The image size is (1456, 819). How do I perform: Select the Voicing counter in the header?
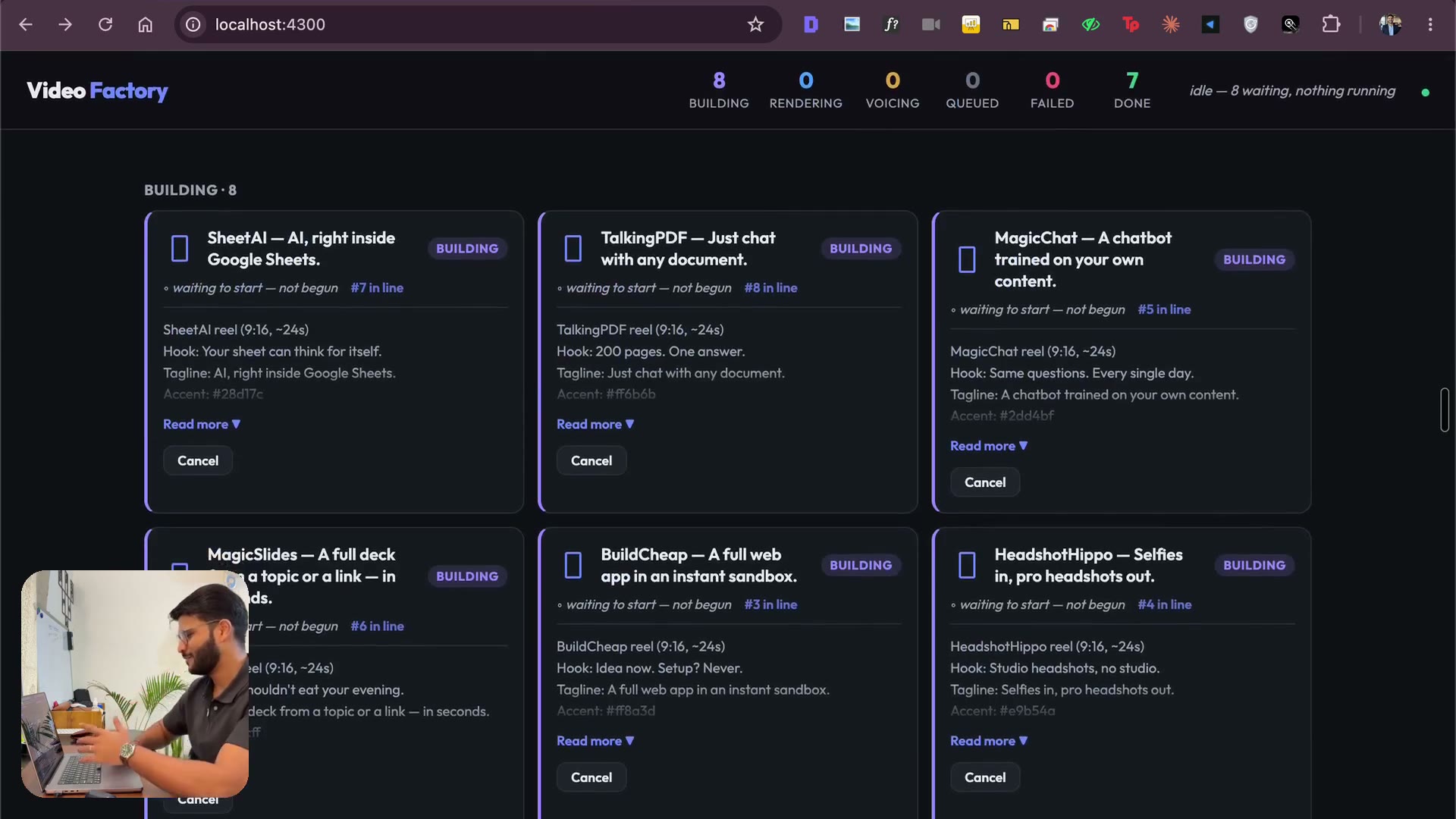(x=893, y=90)
